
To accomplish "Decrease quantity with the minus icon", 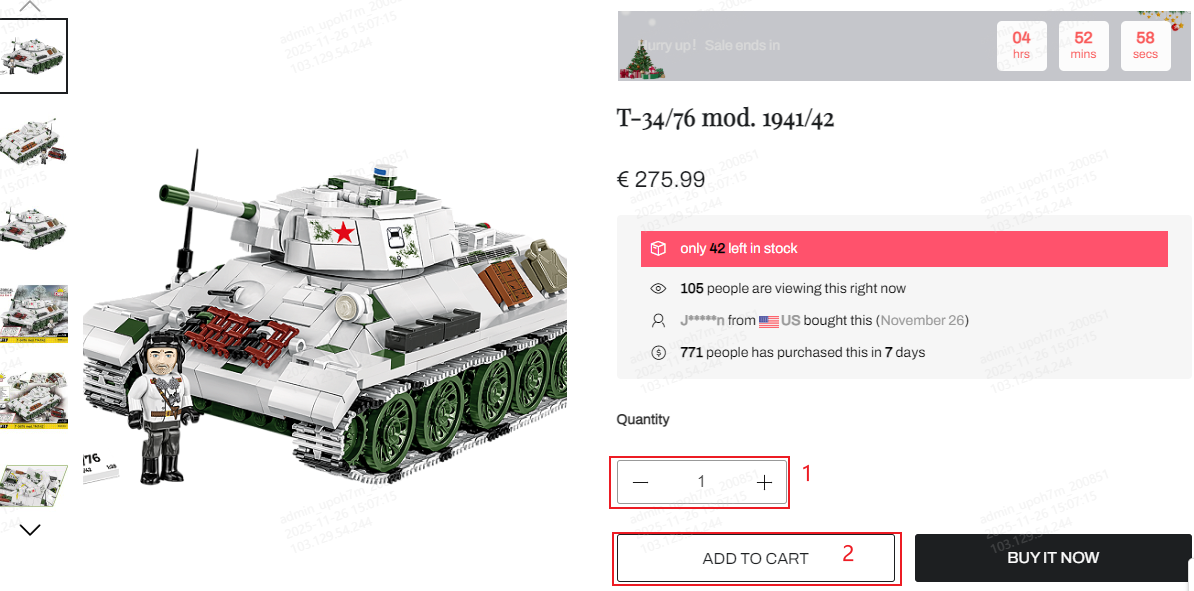I will click(640, 482).
